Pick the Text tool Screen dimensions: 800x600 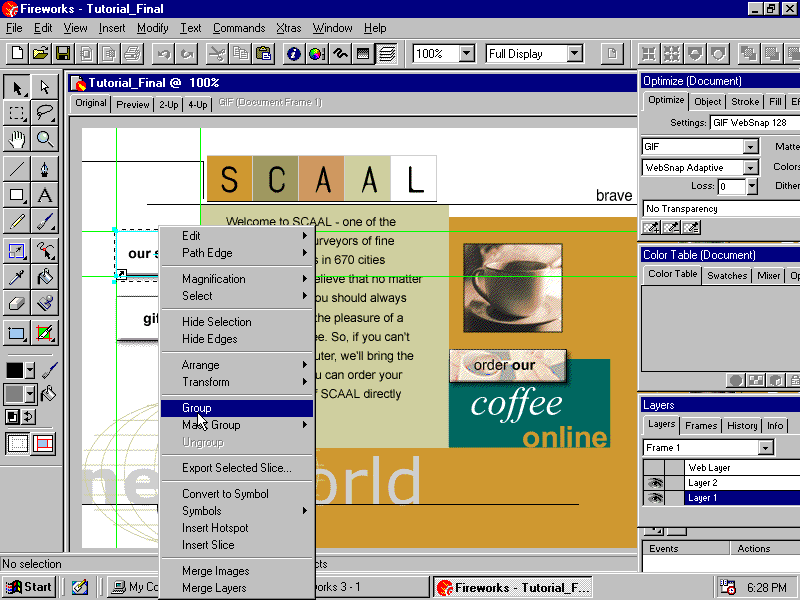click(x=45, y=195)
